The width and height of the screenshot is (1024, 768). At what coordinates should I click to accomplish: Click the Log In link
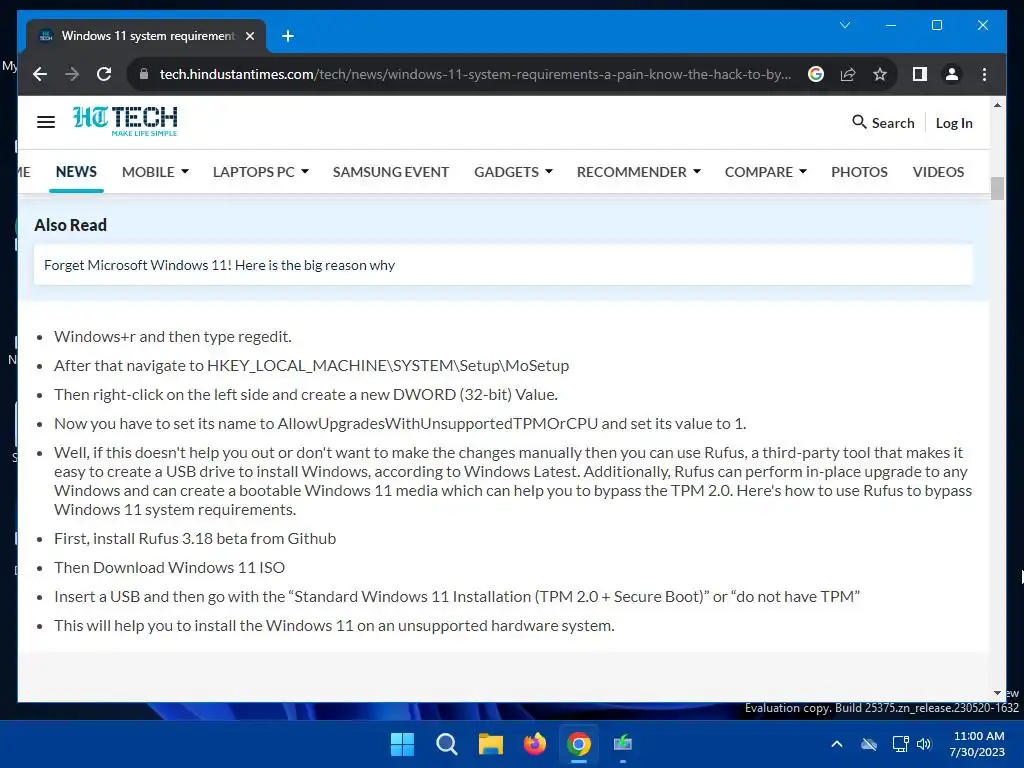click(953, 123)
